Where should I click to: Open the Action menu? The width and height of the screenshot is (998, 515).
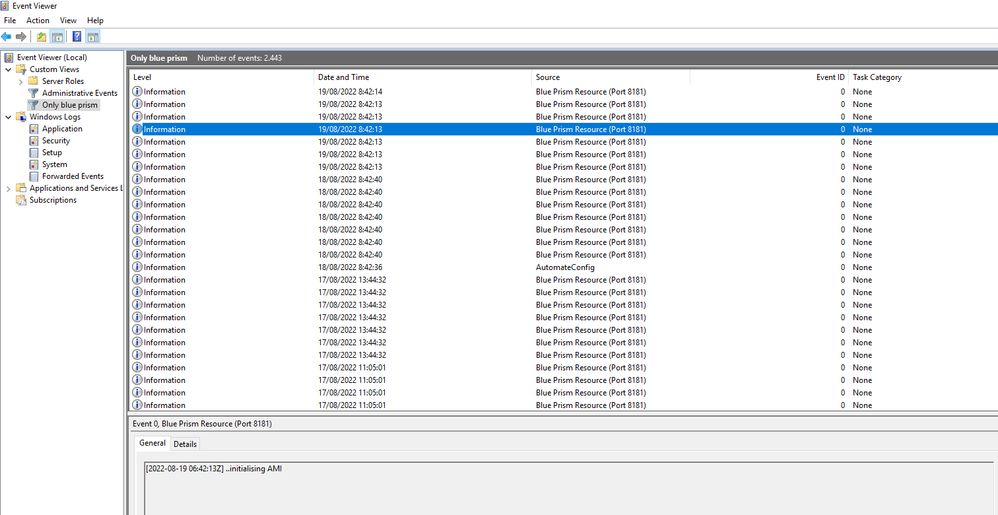click(38, 20)
